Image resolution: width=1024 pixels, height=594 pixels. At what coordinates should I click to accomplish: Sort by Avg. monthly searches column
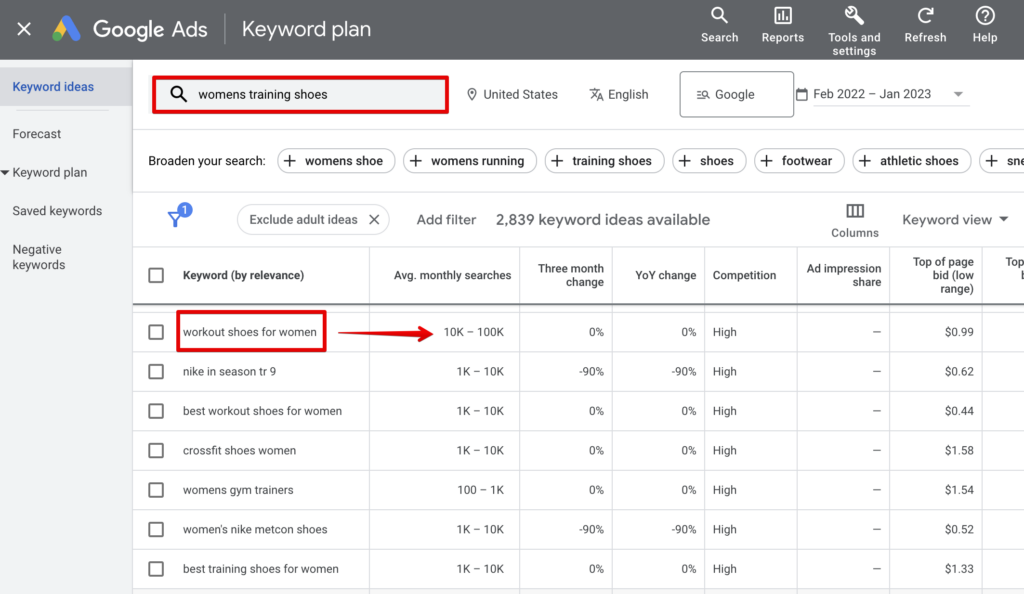pos(452,275)
